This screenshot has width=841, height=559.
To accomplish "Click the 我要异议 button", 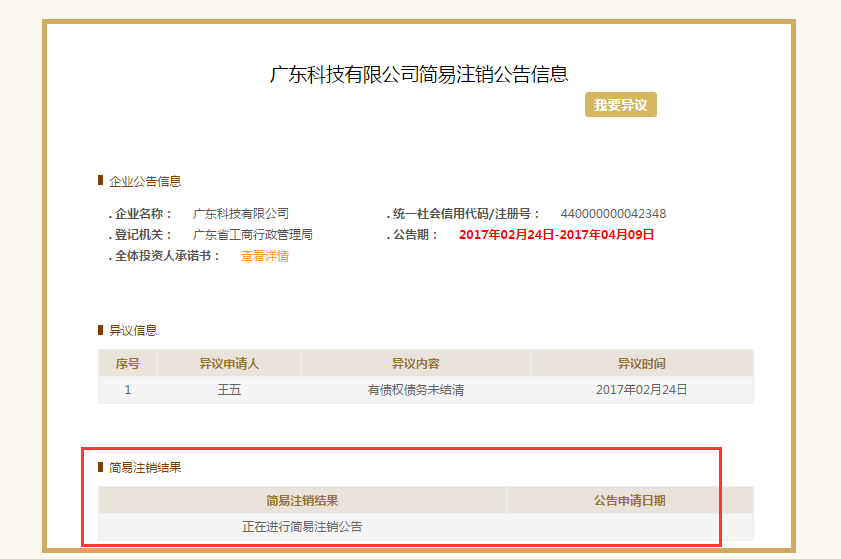I will (x=620, y=105).
